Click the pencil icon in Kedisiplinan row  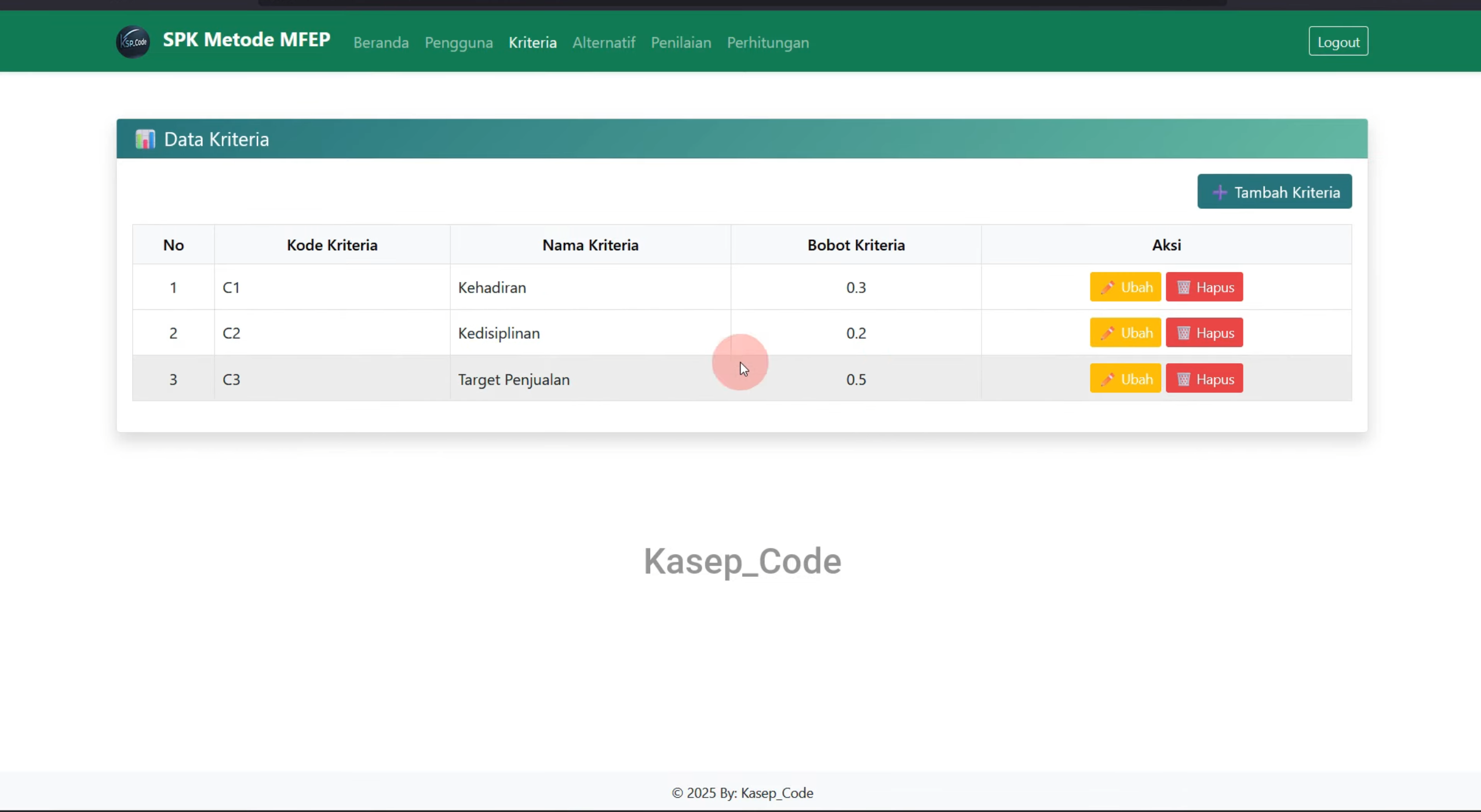coord(1107,333)
